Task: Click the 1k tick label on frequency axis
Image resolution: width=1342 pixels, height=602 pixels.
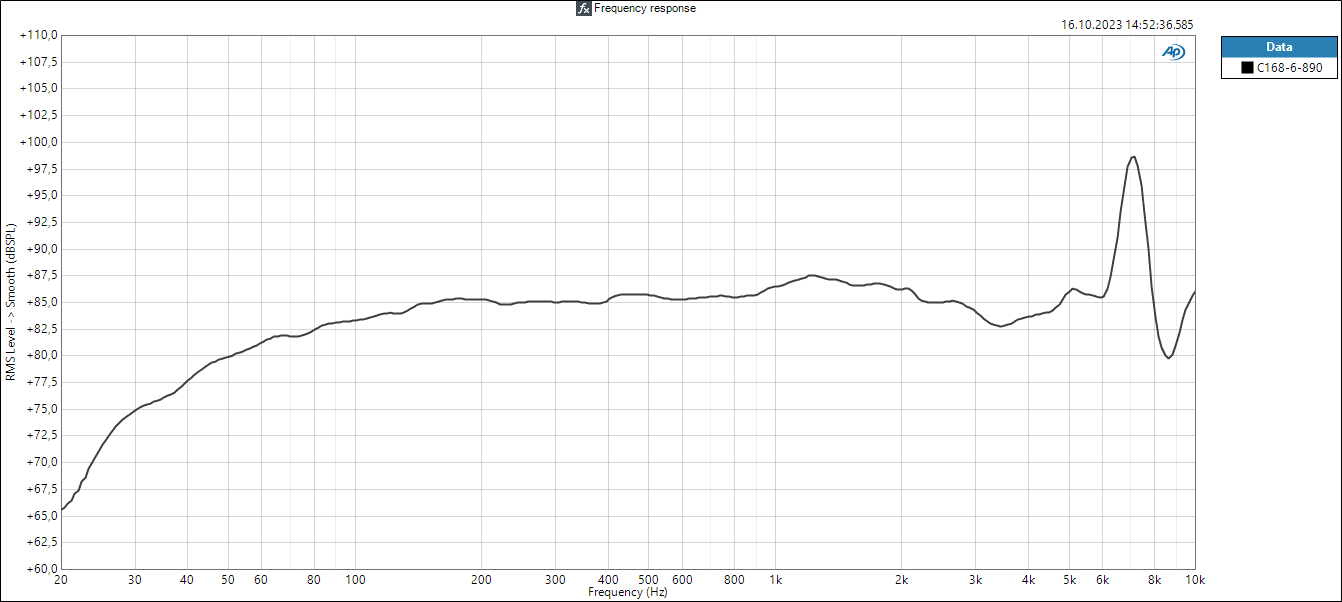Action: pyautogui.click(x=775, y=580)
